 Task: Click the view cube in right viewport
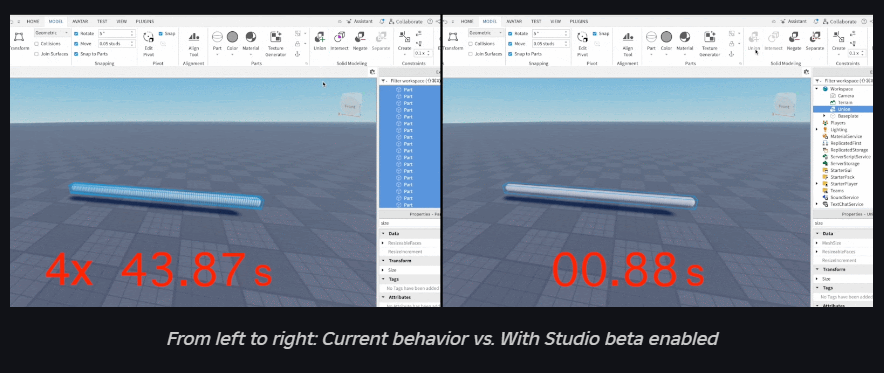[x=784, y=105]
